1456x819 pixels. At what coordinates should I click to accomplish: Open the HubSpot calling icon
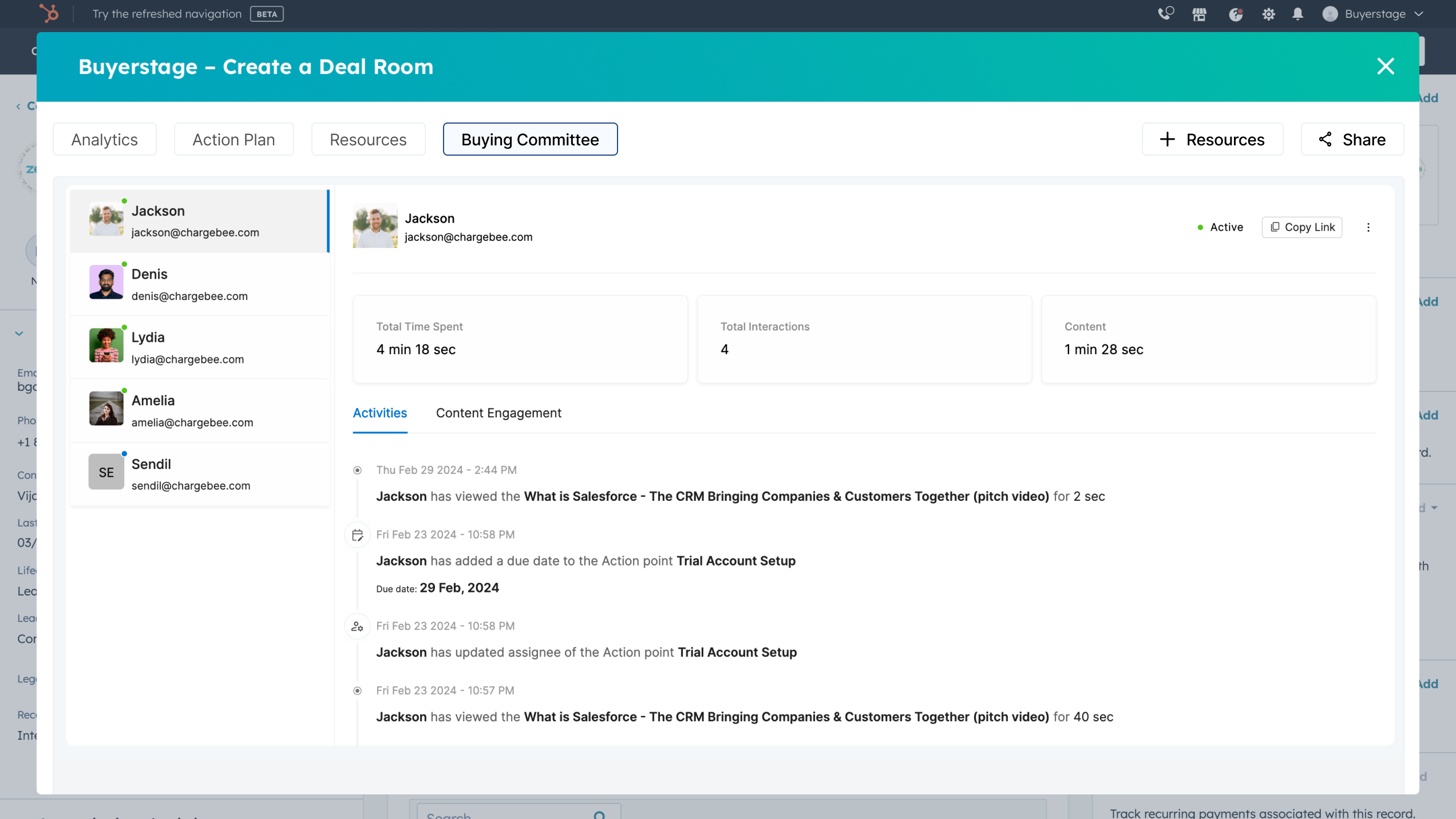pos(1165,14)
